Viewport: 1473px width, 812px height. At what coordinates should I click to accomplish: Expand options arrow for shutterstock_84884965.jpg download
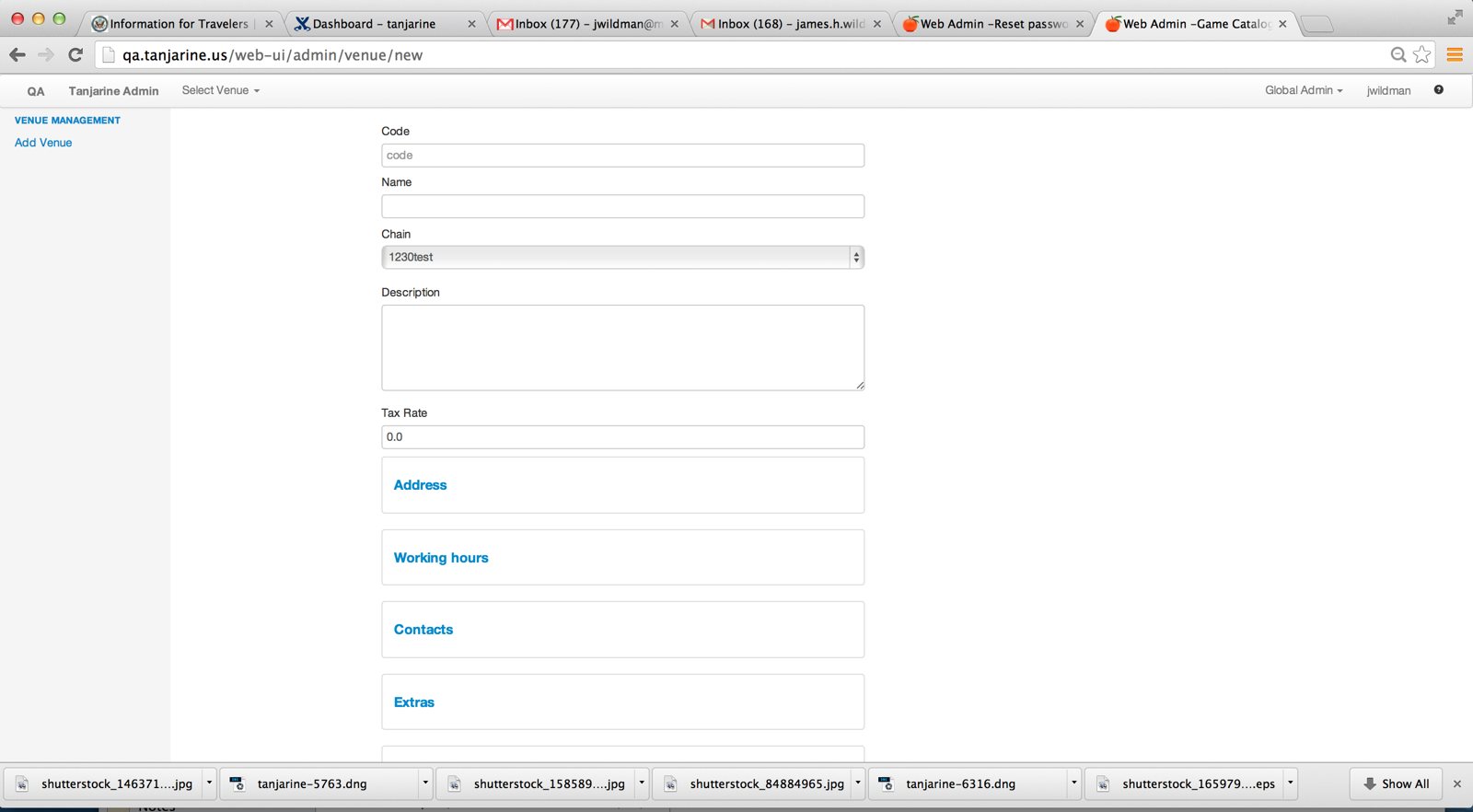(858, 784)
